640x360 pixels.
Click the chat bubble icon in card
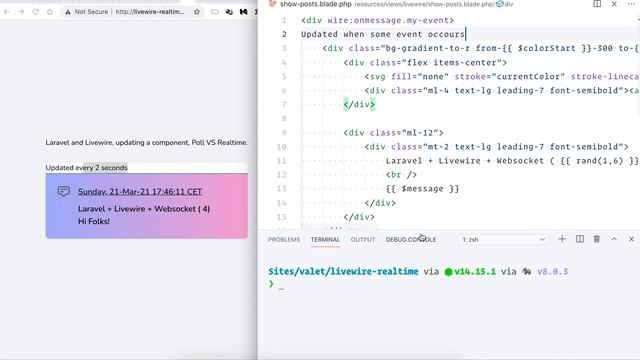pos(64,191)
